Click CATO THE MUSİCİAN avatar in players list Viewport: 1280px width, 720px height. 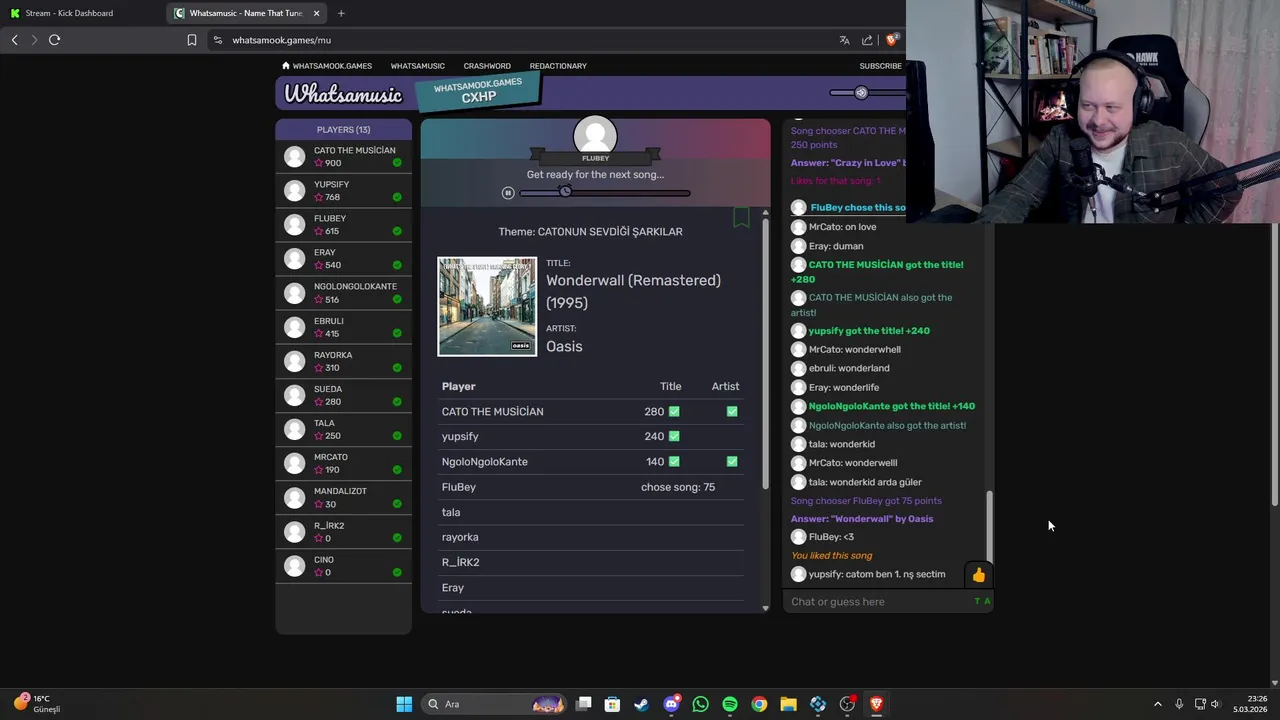pyautogui.click(x=294, y=157)
